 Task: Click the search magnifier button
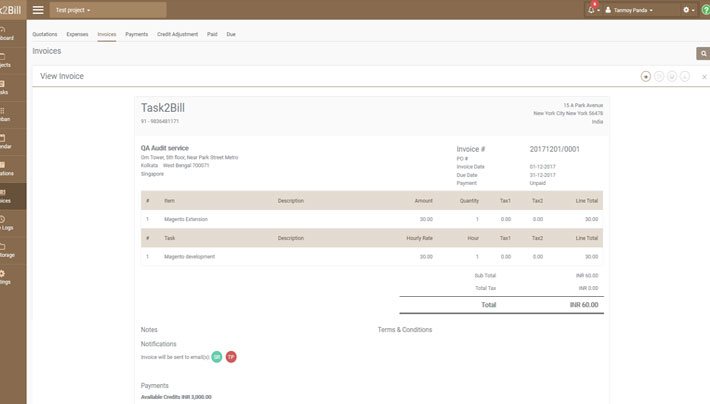point(702,53)
